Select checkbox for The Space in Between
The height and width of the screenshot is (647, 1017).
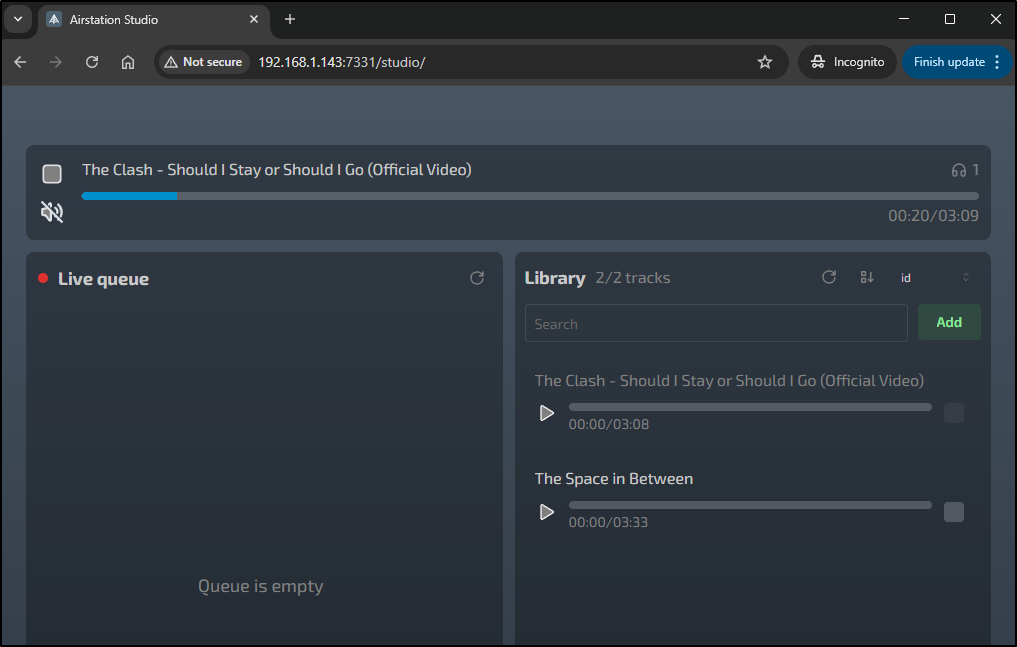[953, 512]
